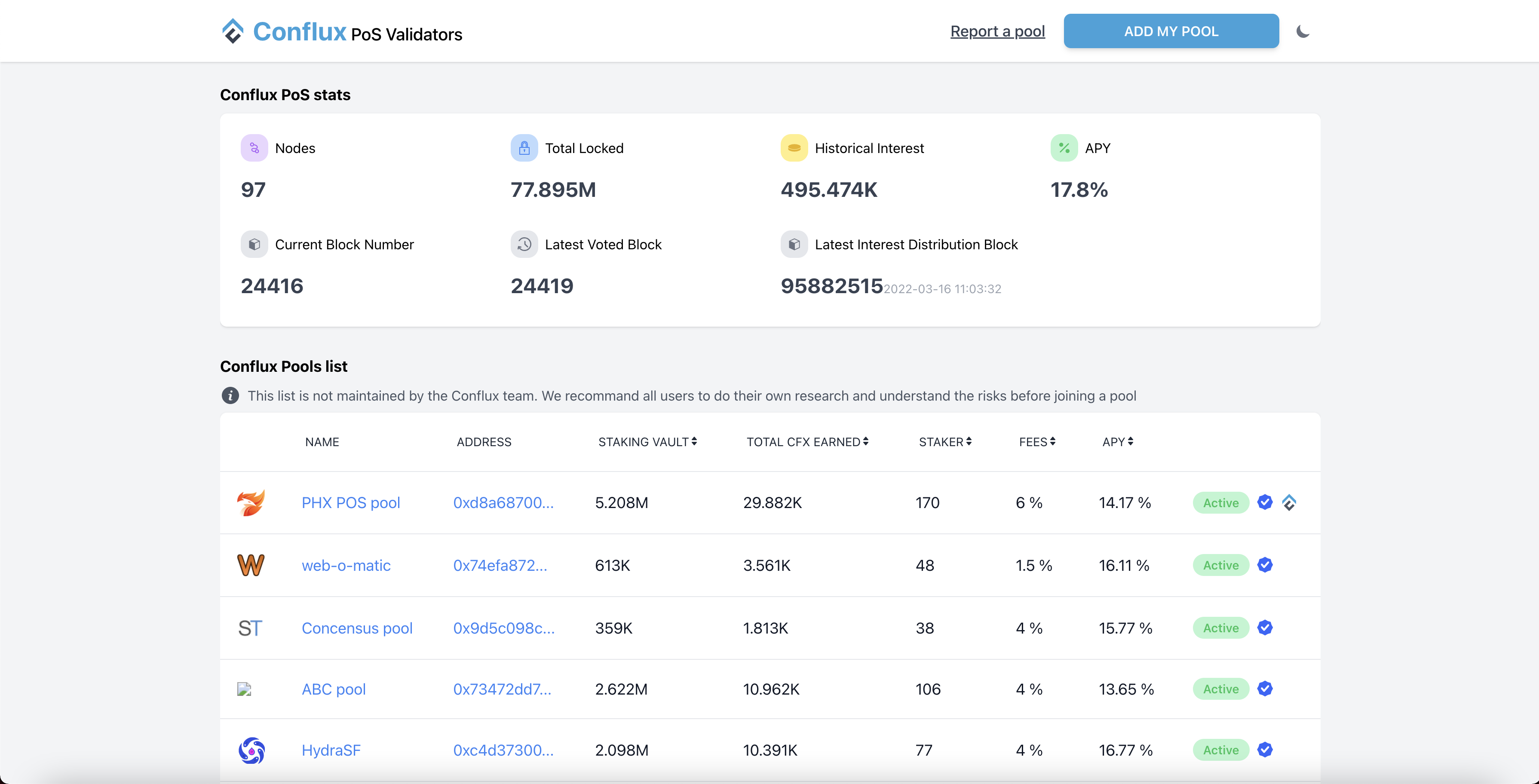Sort pools by APY column header
This screenshot has height=784, width=1539.
pos(1118,441)
